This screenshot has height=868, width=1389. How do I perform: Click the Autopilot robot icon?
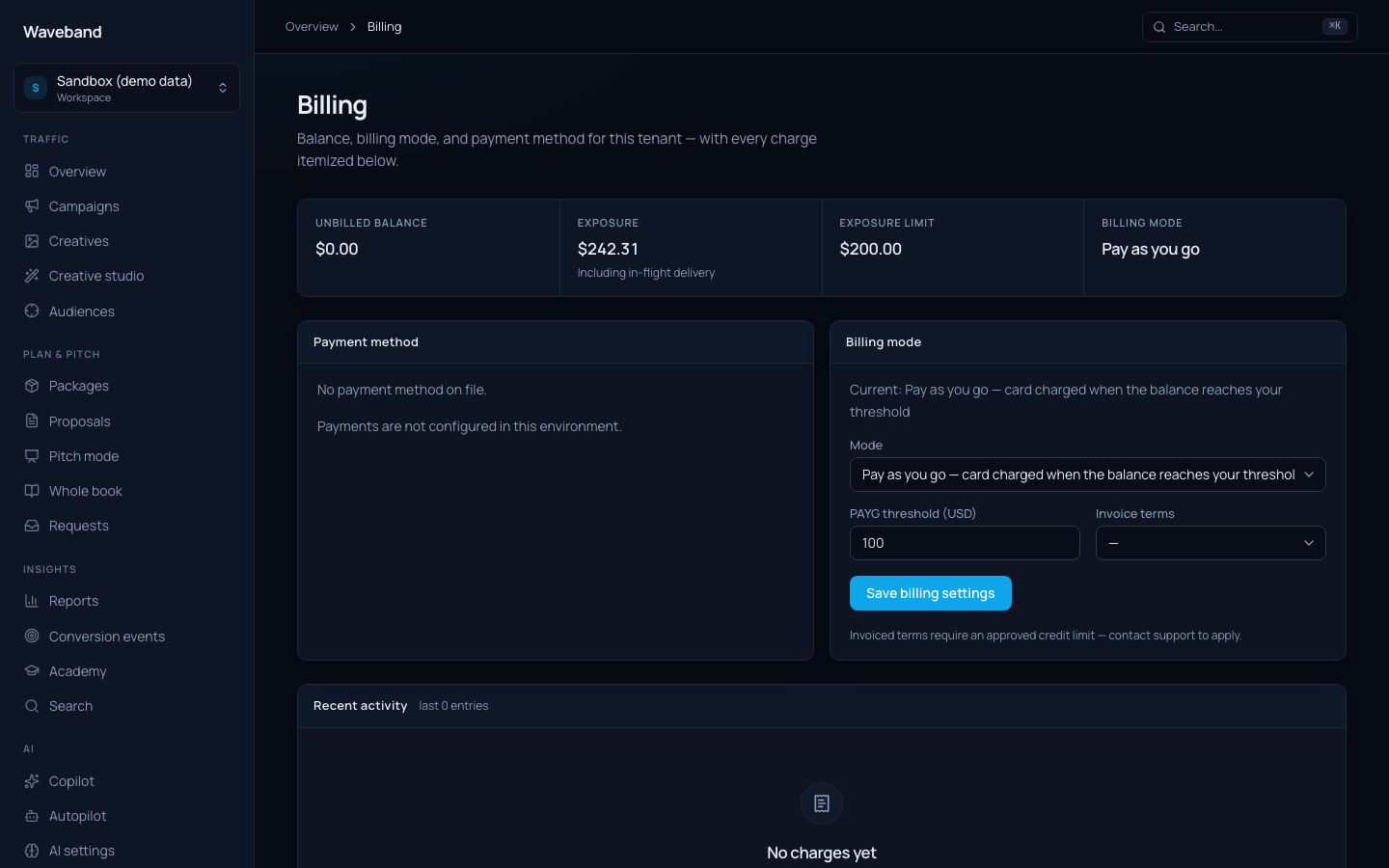[x=32, y=816]
